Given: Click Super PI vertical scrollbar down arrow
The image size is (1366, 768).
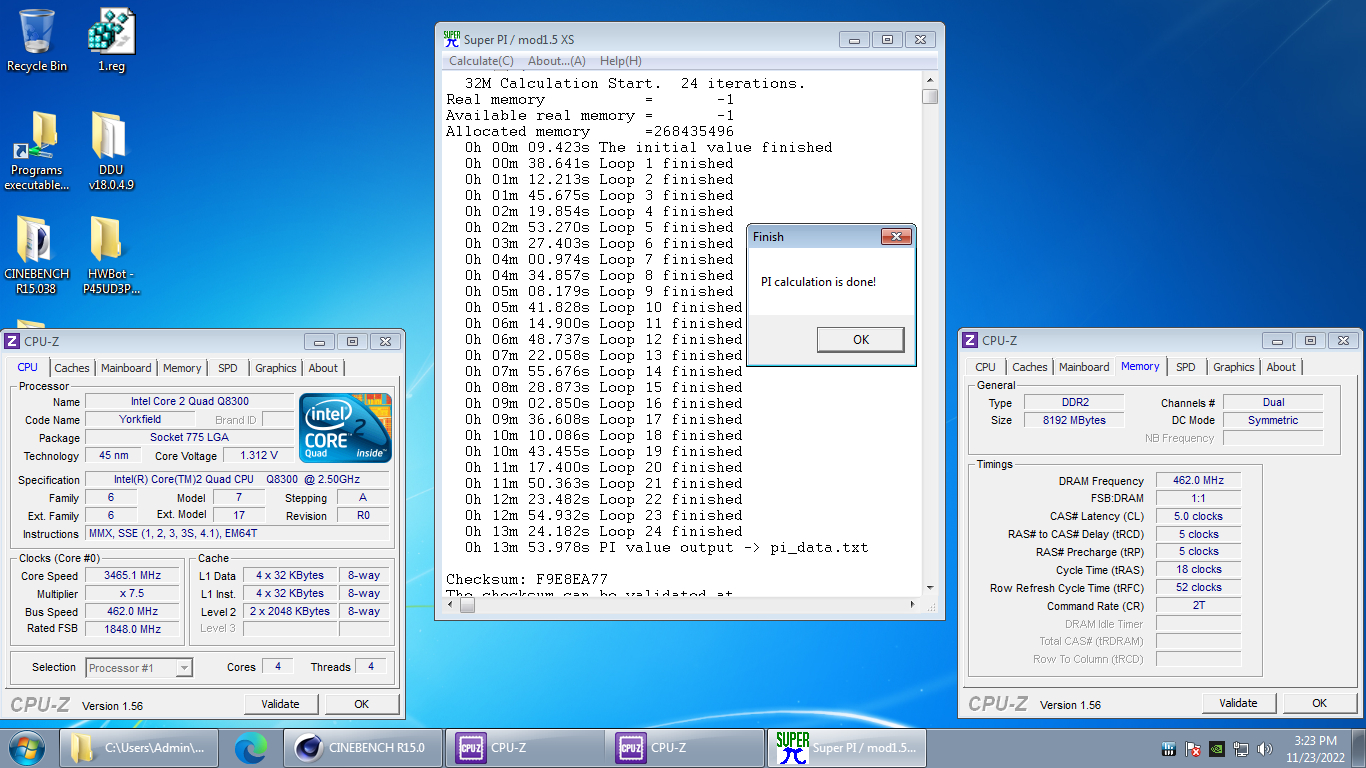Looking at the screenshot, I should pyautogui.click(x=930, y=588).
